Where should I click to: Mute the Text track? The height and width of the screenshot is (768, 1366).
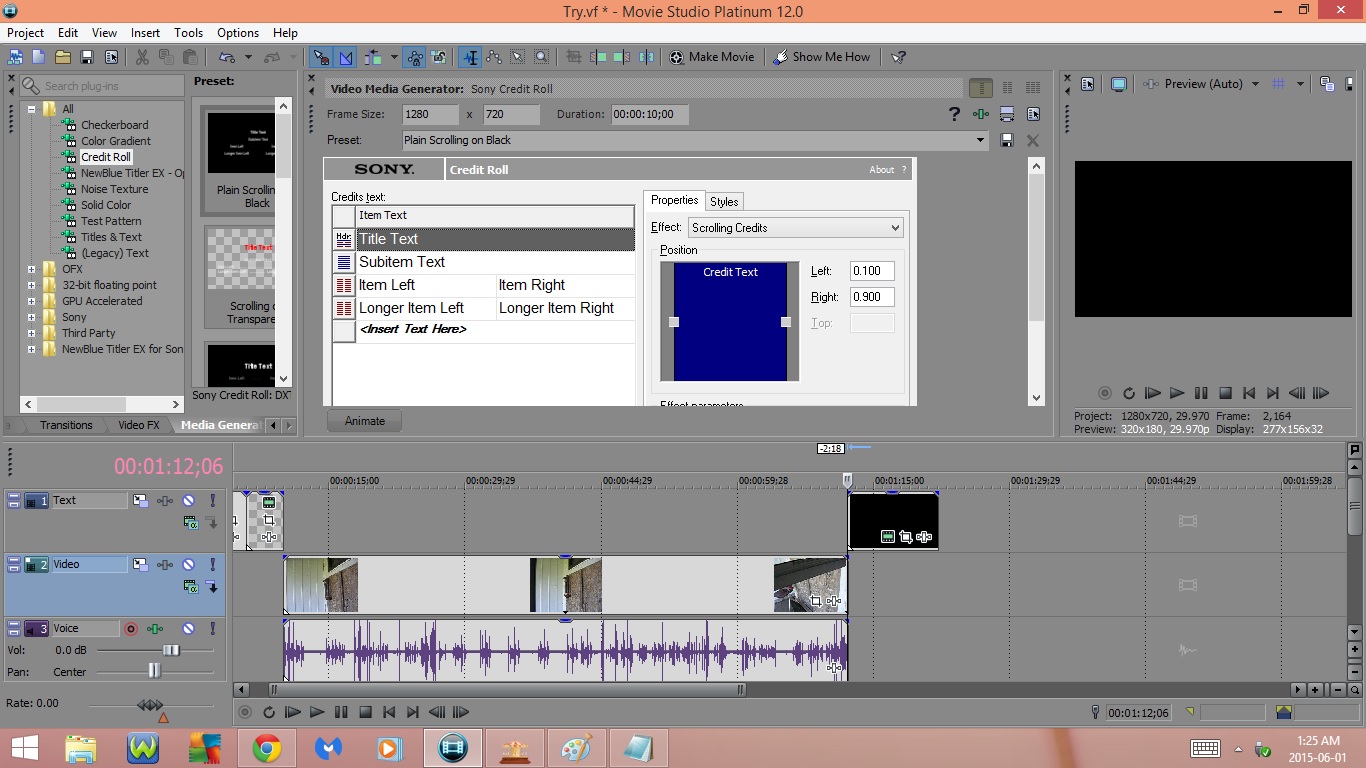pyautogui.click(x=188, y=500)
